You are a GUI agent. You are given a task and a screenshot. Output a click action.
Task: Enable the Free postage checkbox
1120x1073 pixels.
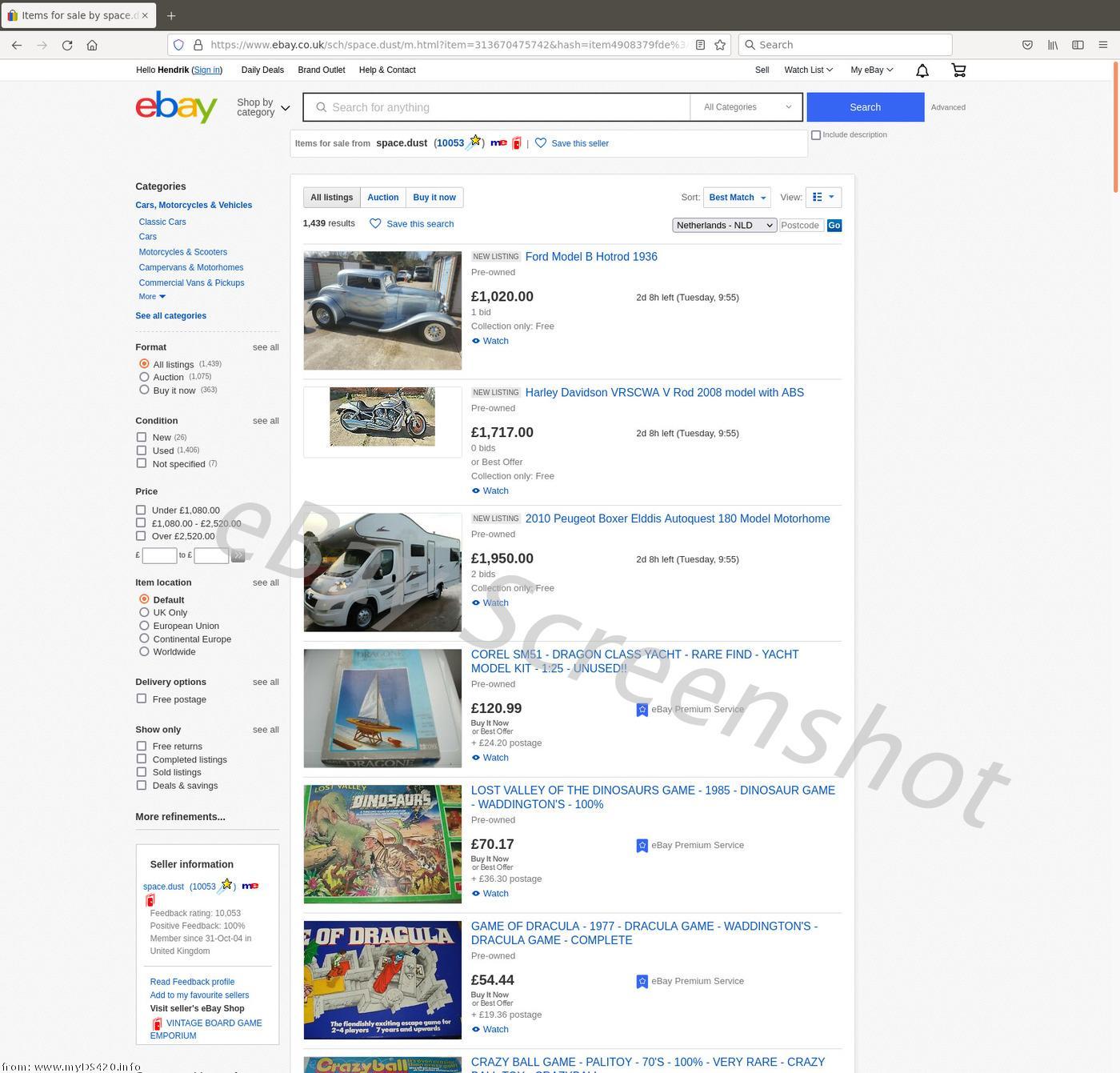(x=142, y=699)
